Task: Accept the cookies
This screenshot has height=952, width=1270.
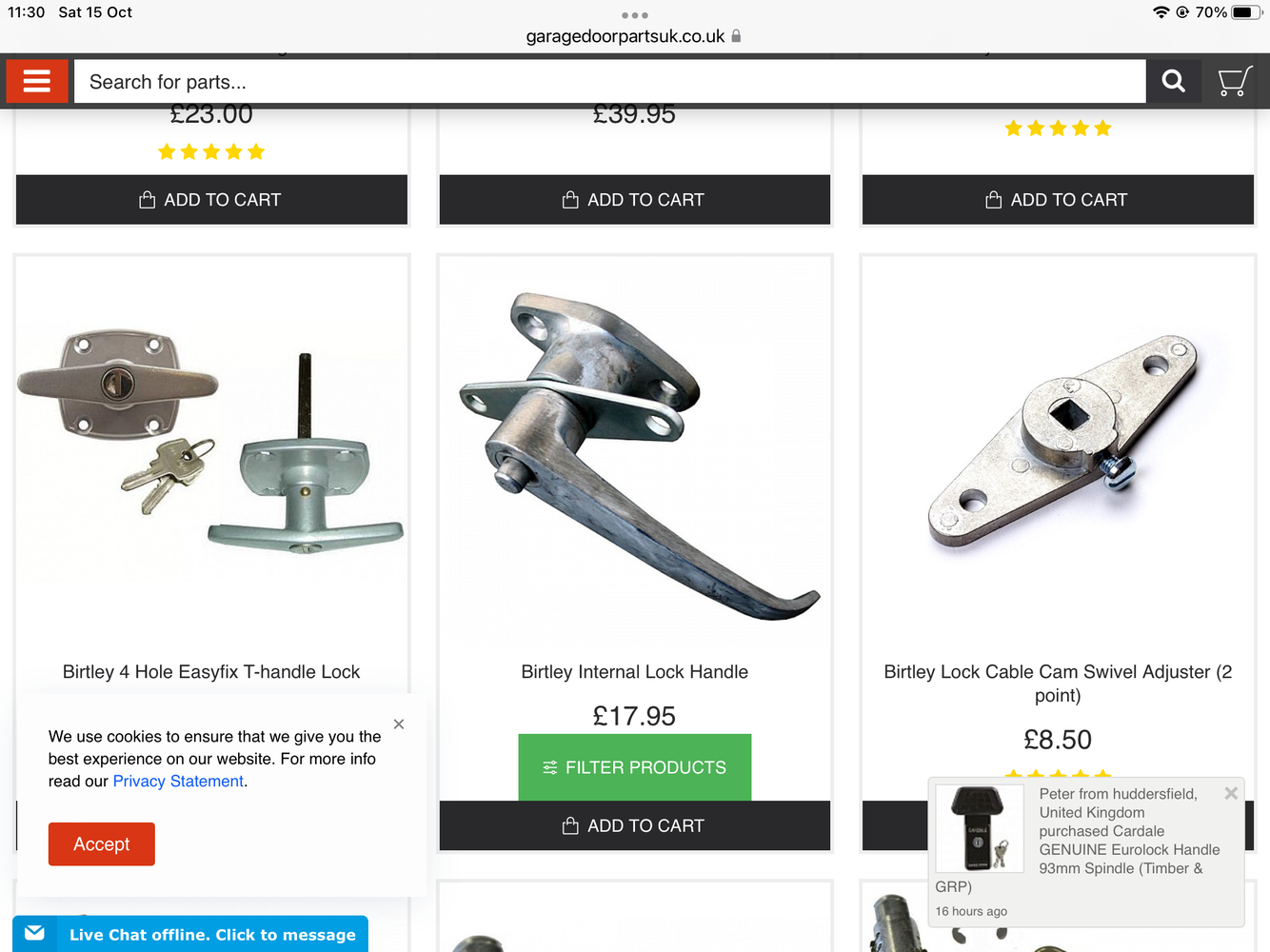Action: 102,844
